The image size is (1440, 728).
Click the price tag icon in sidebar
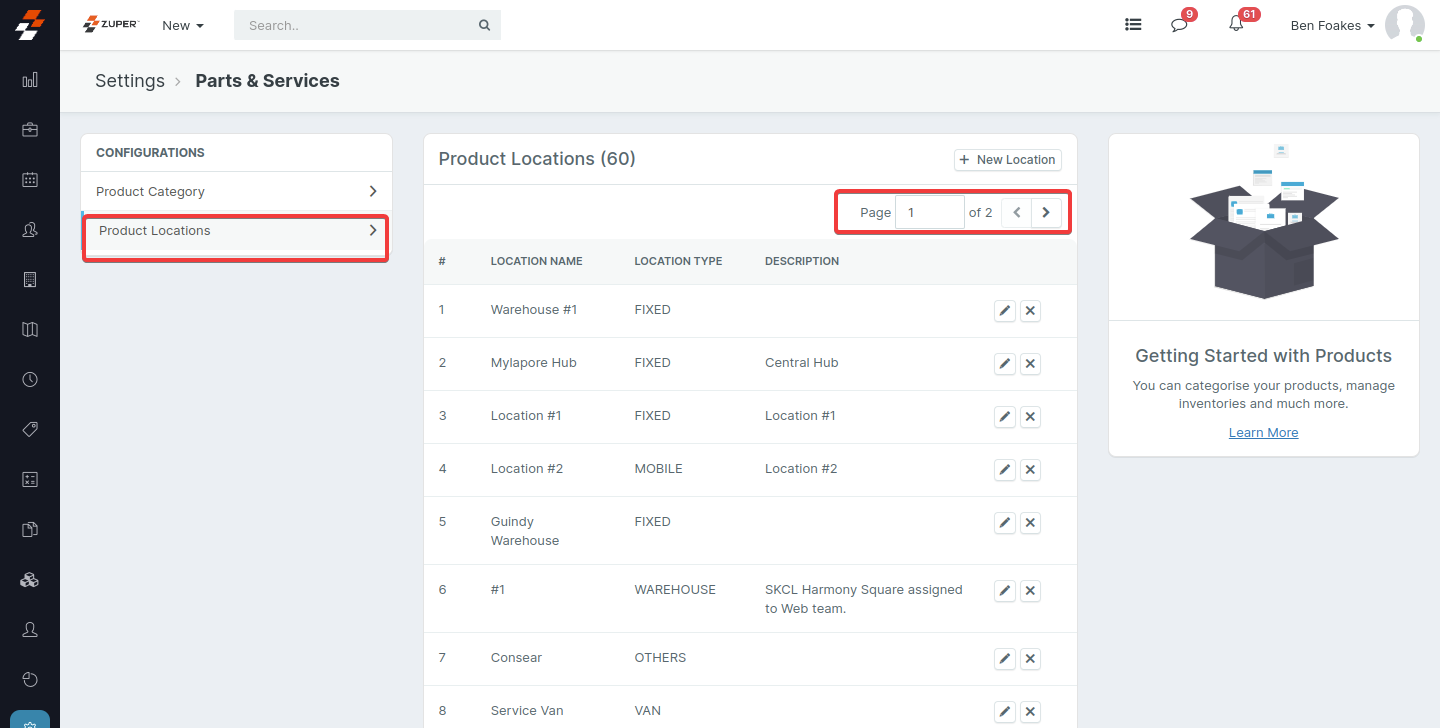[x=30, y=430]
